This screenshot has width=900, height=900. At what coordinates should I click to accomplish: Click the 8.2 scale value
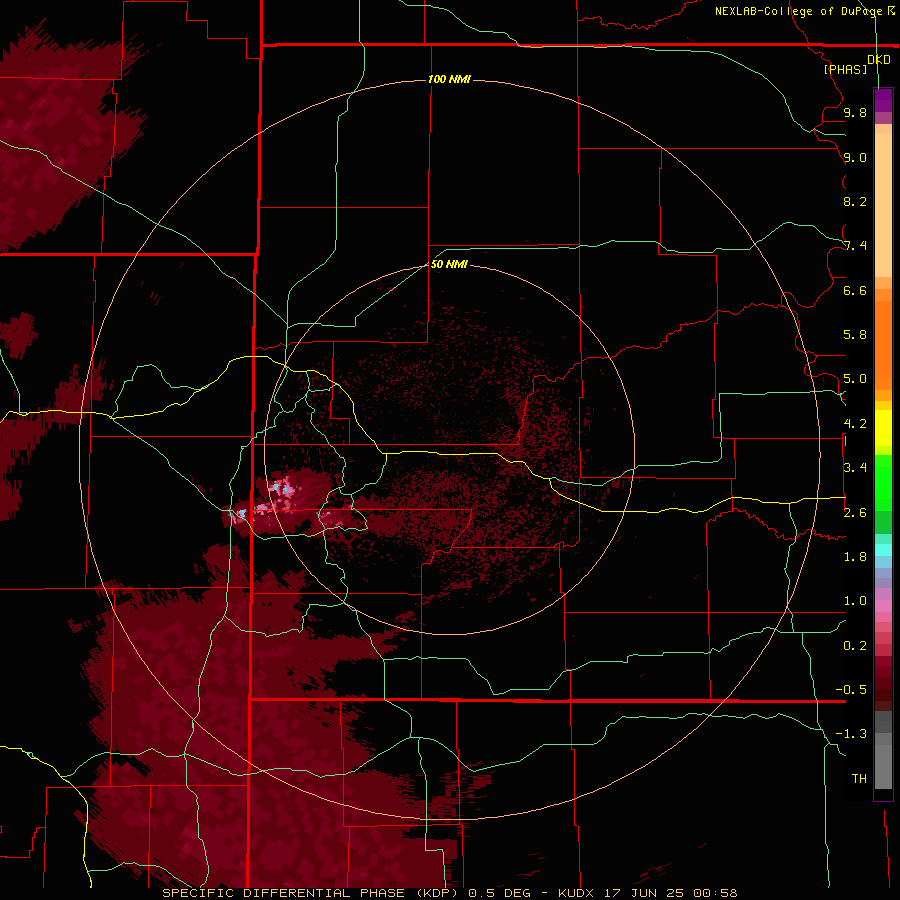tap(855, 201)
